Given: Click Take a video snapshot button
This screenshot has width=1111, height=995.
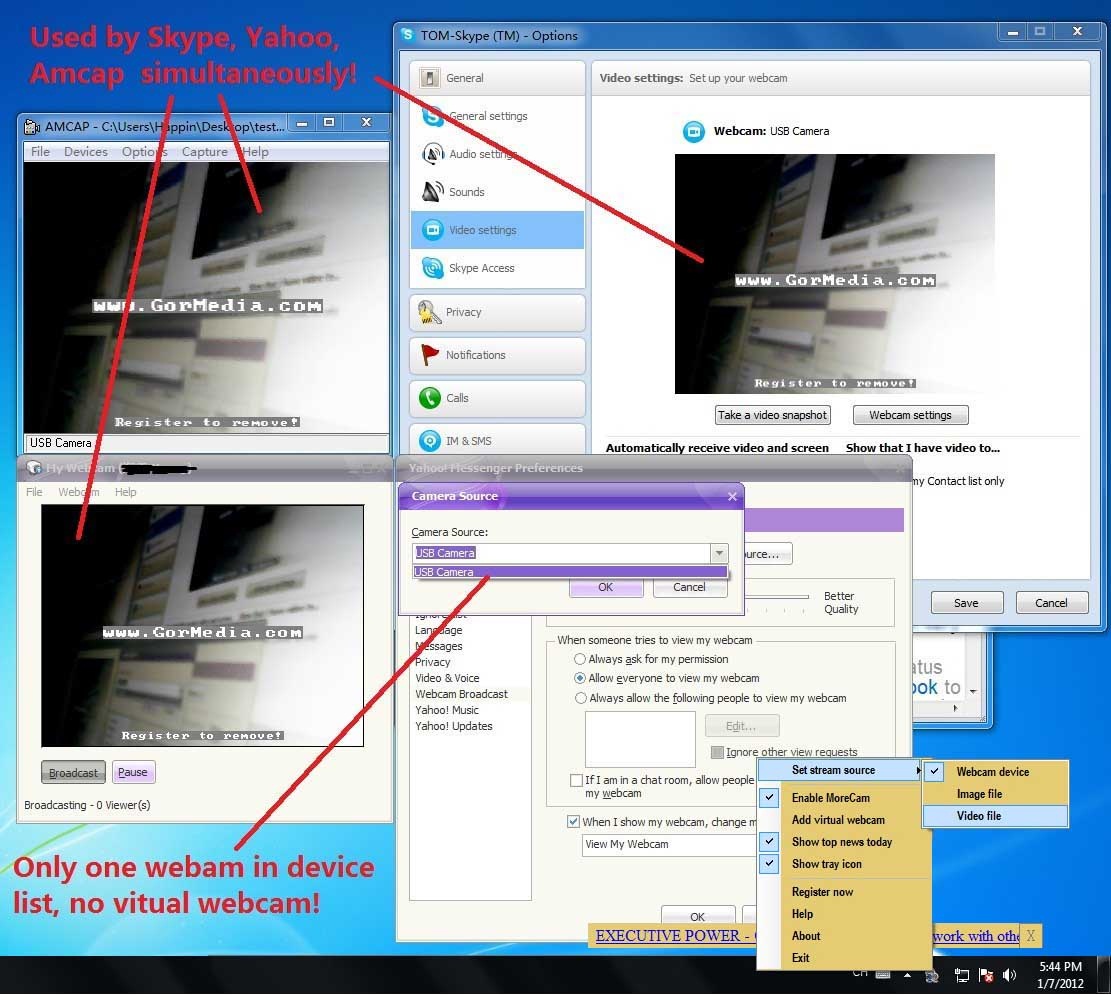Looking at the screenshot, I should coord(772,415).
